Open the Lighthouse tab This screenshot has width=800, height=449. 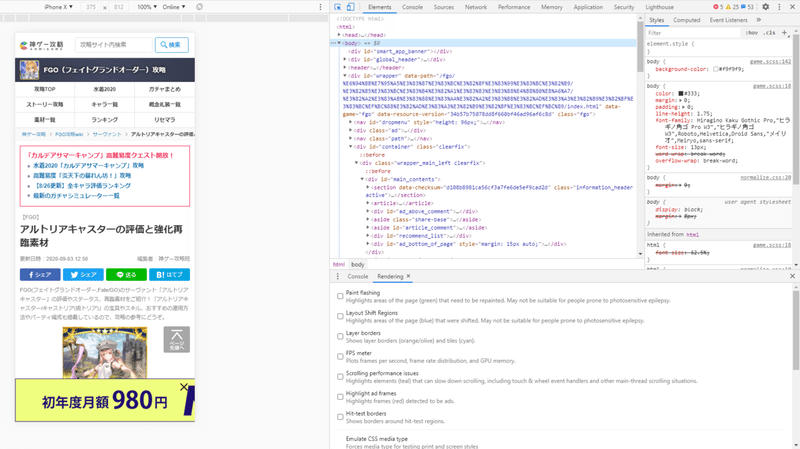[659, 7]
